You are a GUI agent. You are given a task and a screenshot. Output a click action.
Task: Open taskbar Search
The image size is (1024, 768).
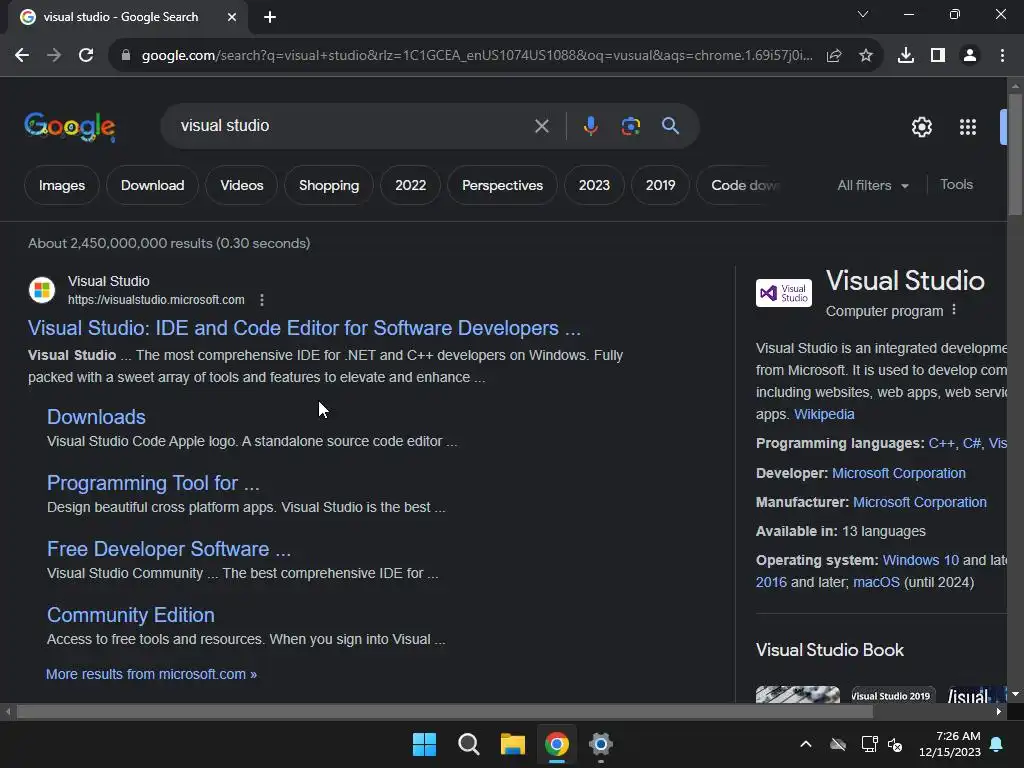click(469, 744)
